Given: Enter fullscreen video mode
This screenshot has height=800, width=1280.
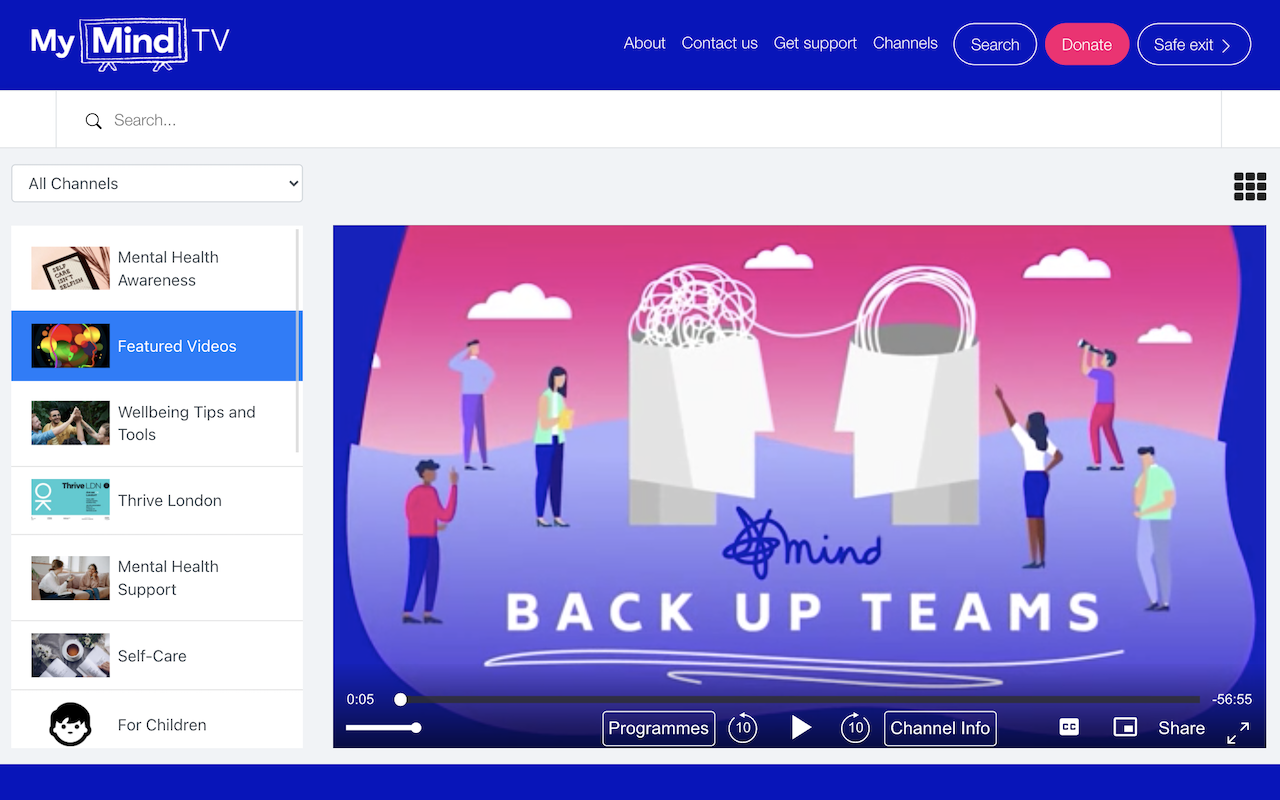Looking at the screenshot, I should point(1238,732).
